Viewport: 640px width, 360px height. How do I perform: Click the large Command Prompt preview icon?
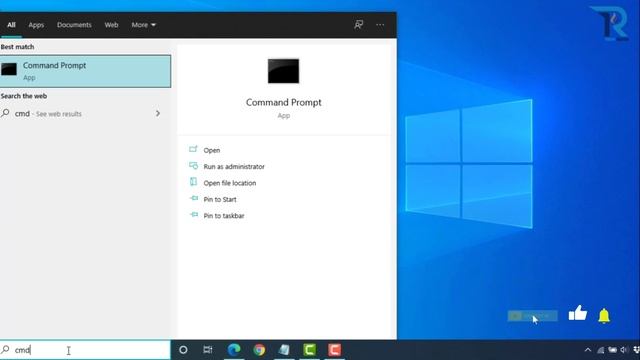(283, 71)
